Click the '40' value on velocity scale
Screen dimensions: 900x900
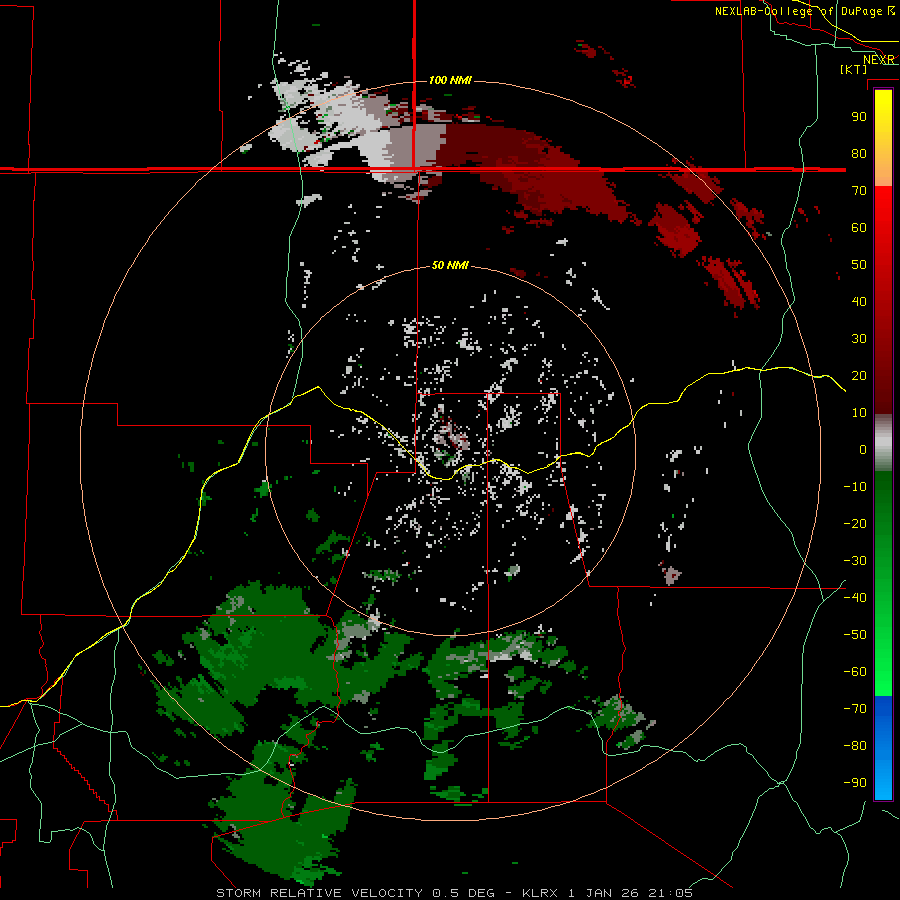(859, 302)
